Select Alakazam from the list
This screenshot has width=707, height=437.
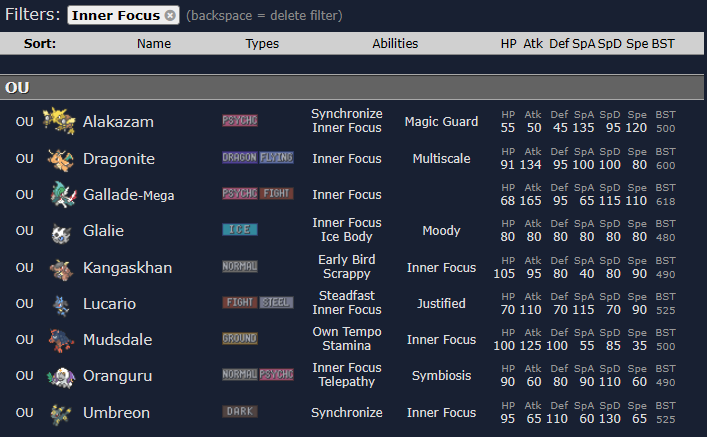pyautogui.click(x=118, y=122)
